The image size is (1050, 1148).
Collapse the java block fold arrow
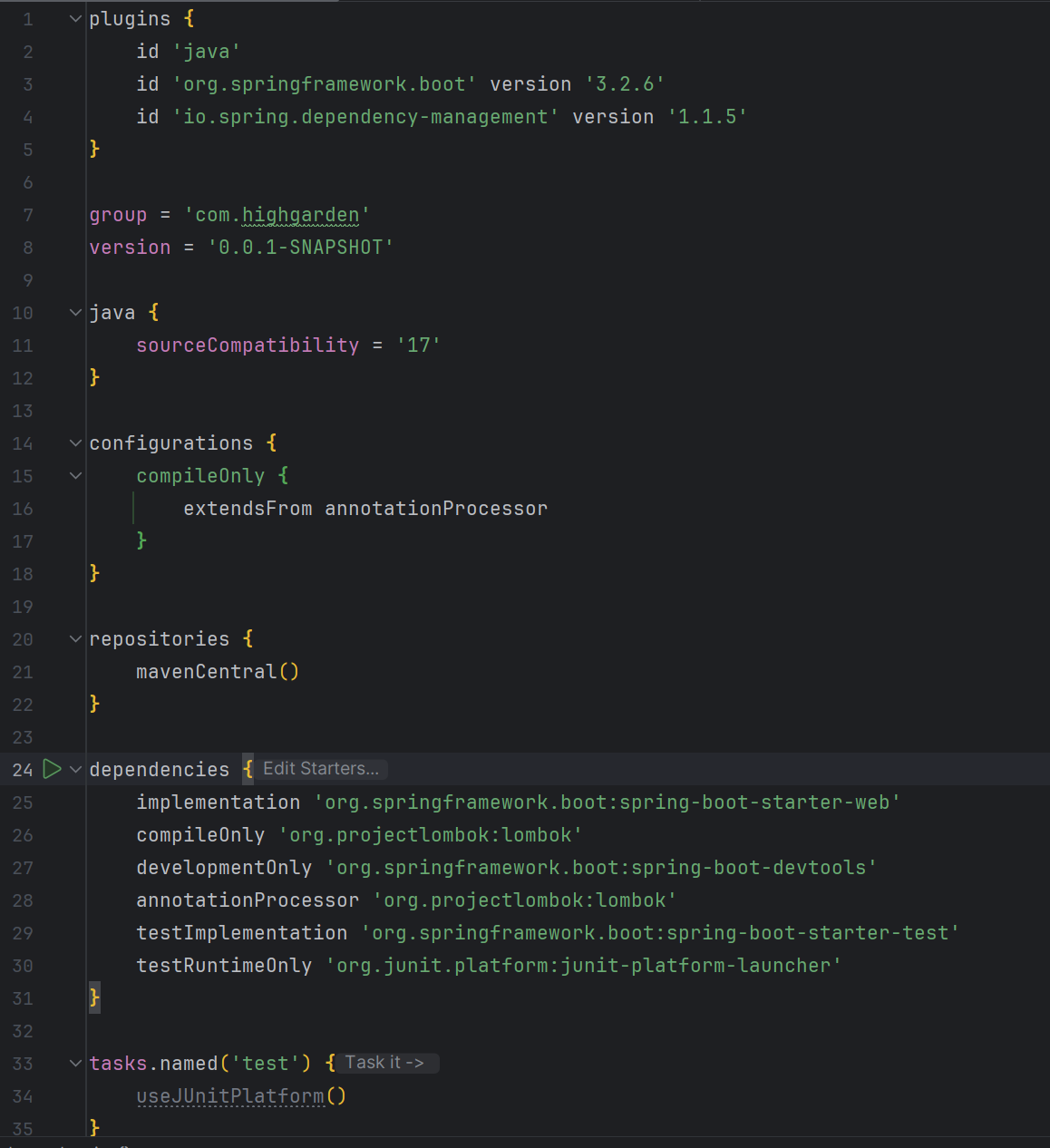pos(76,312)
